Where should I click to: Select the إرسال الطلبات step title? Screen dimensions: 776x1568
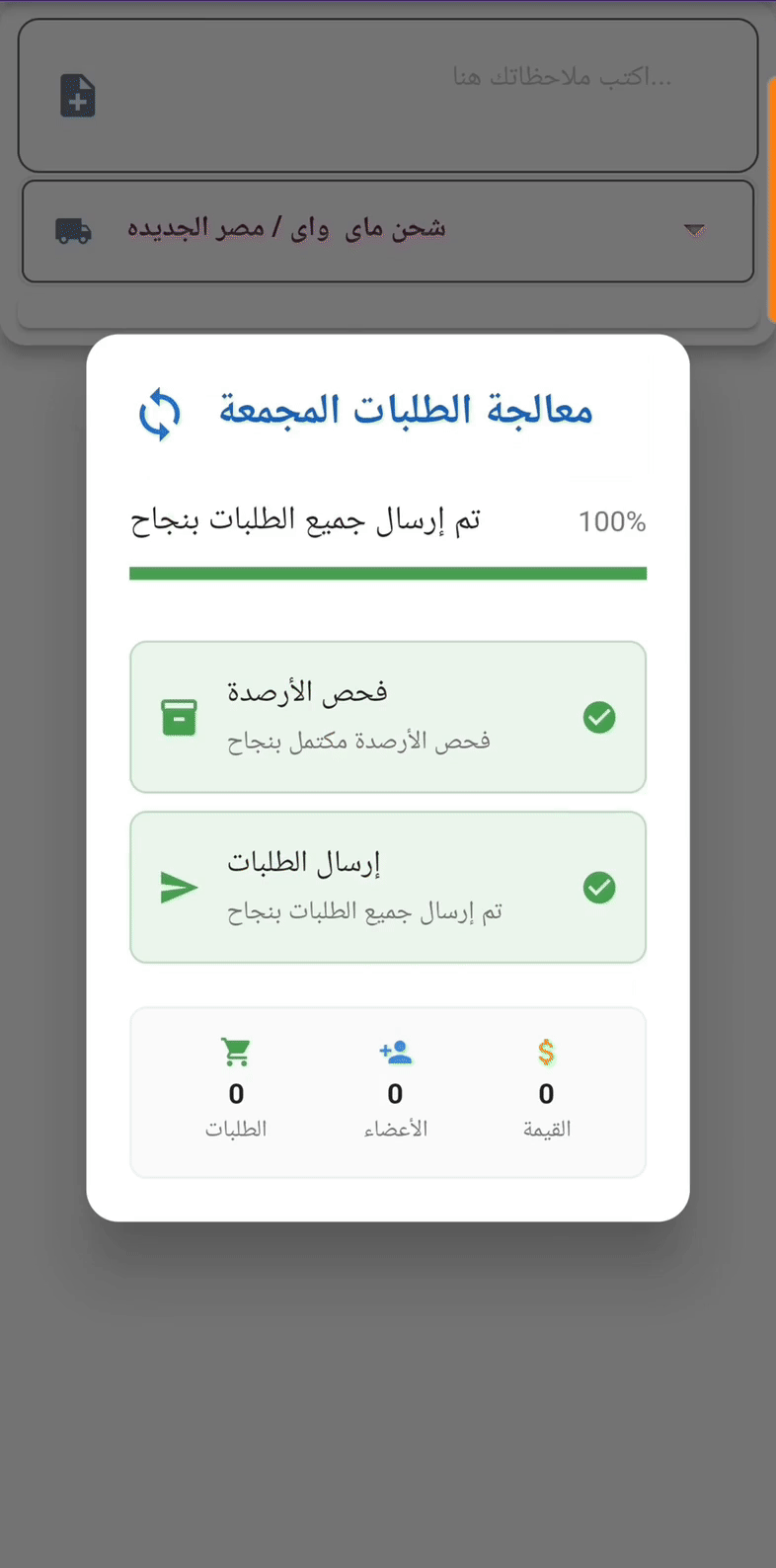coord(304,863)
